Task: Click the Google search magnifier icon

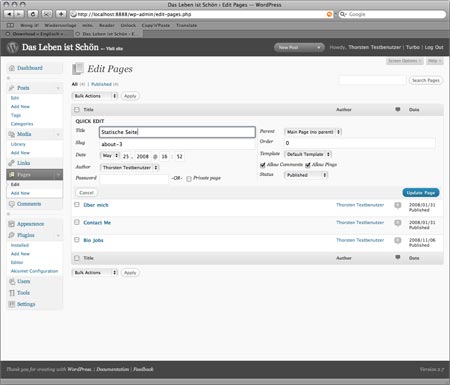Action: click(343, 14)
